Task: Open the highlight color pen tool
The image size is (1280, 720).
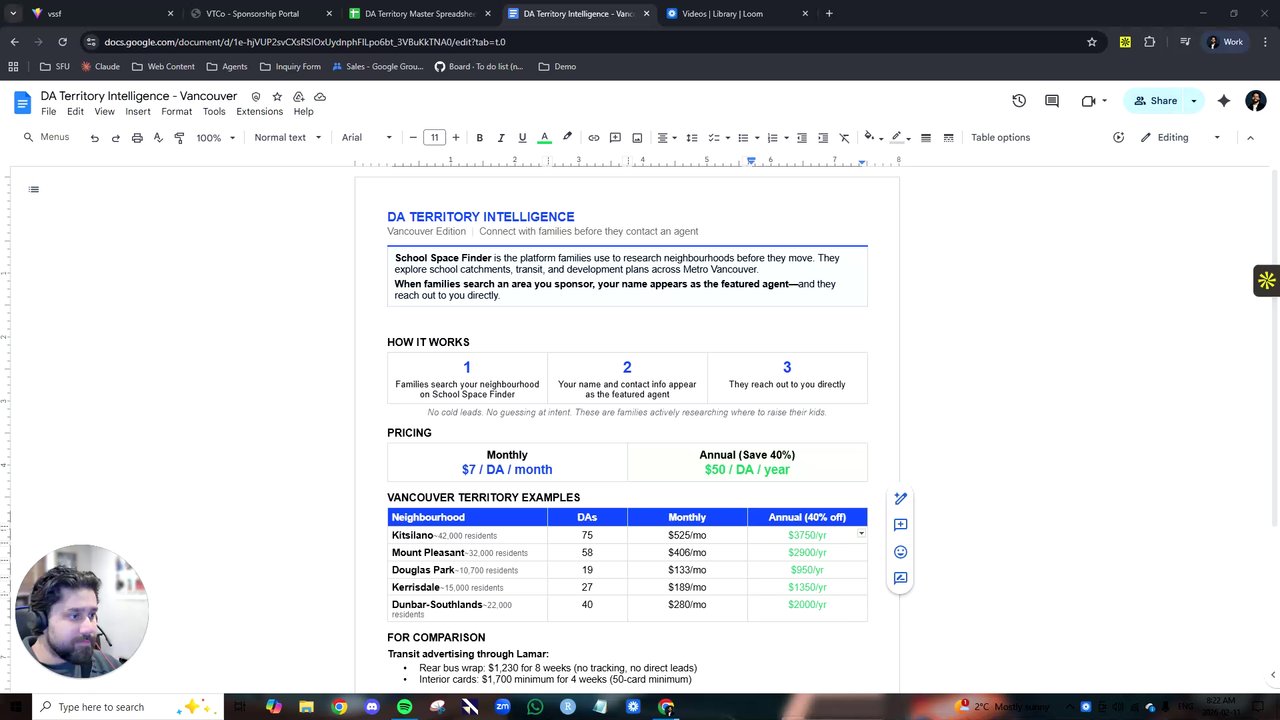Action: [567, 138]
